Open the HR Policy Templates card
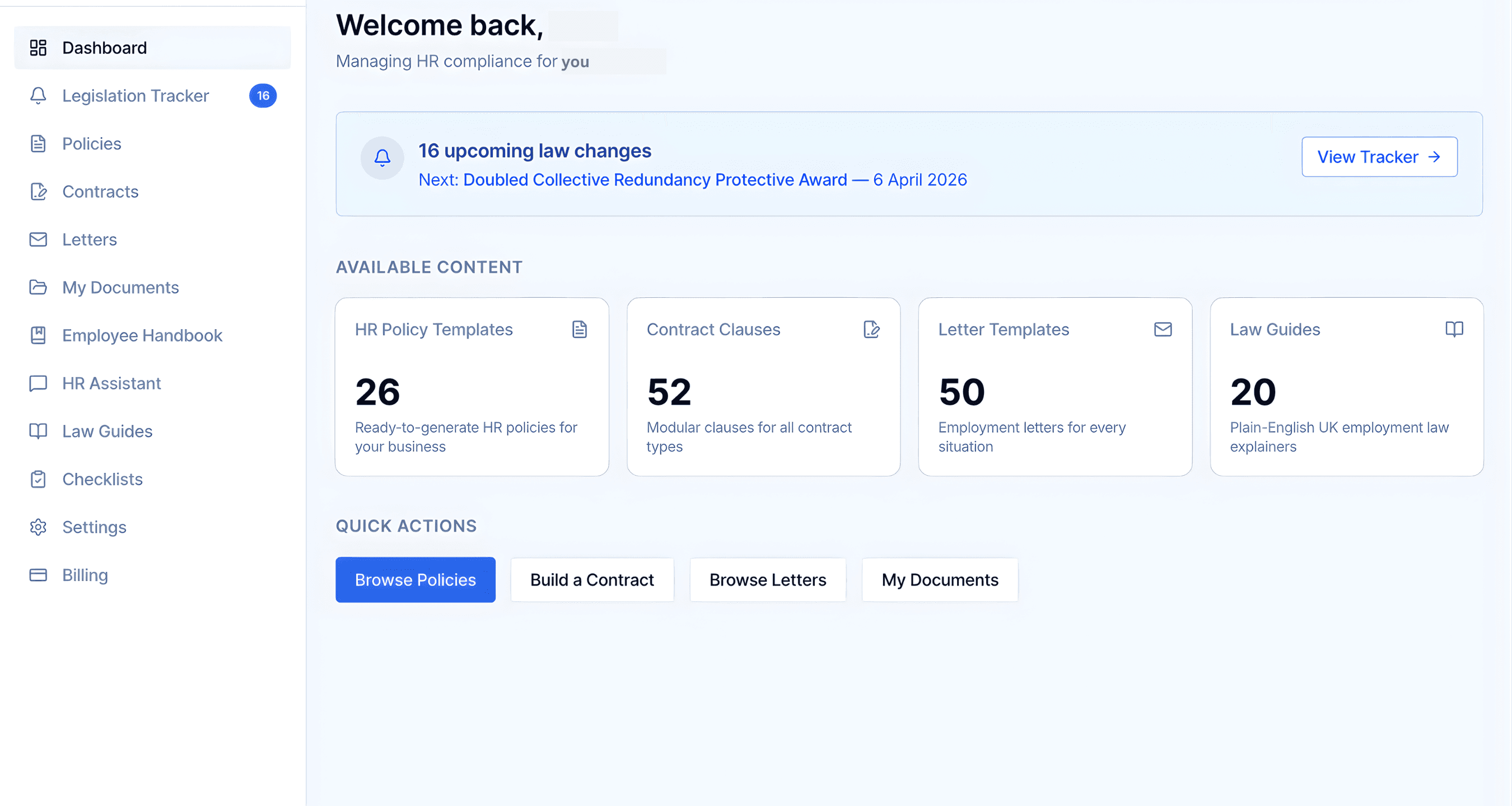 [x=472, y=387]
